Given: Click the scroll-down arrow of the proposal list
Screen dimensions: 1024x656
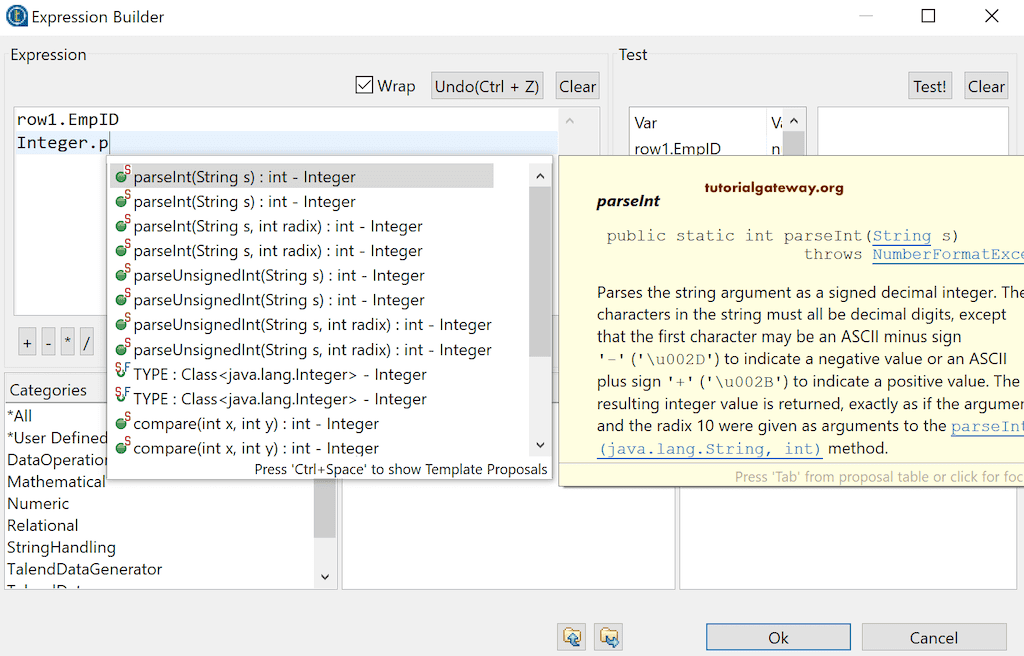Looking at the screenshot, I should pyautogui.click(x=540, y=445).
